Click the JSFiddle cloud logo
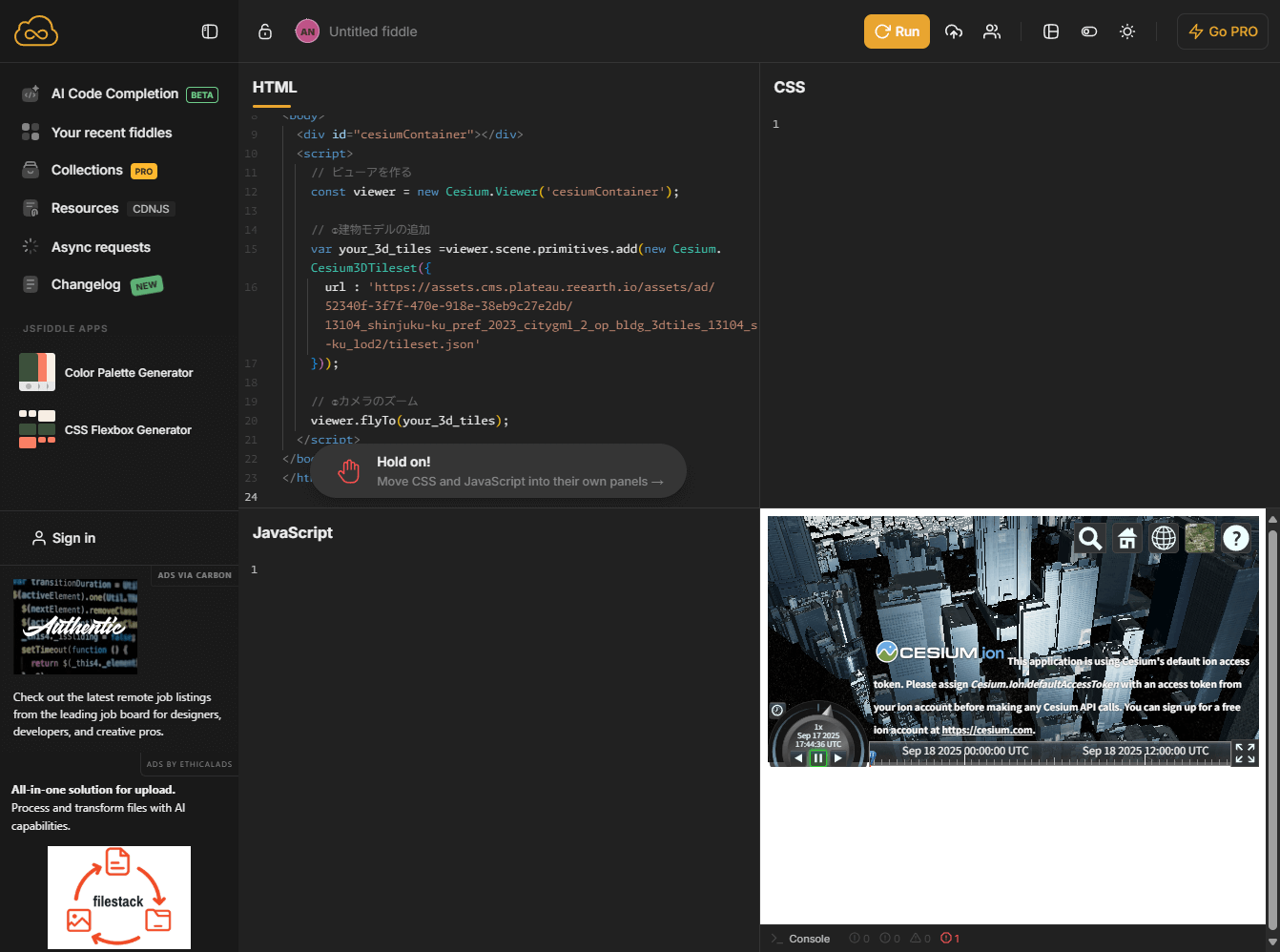This screenshot has width=1280, height=952. (36, 31)
